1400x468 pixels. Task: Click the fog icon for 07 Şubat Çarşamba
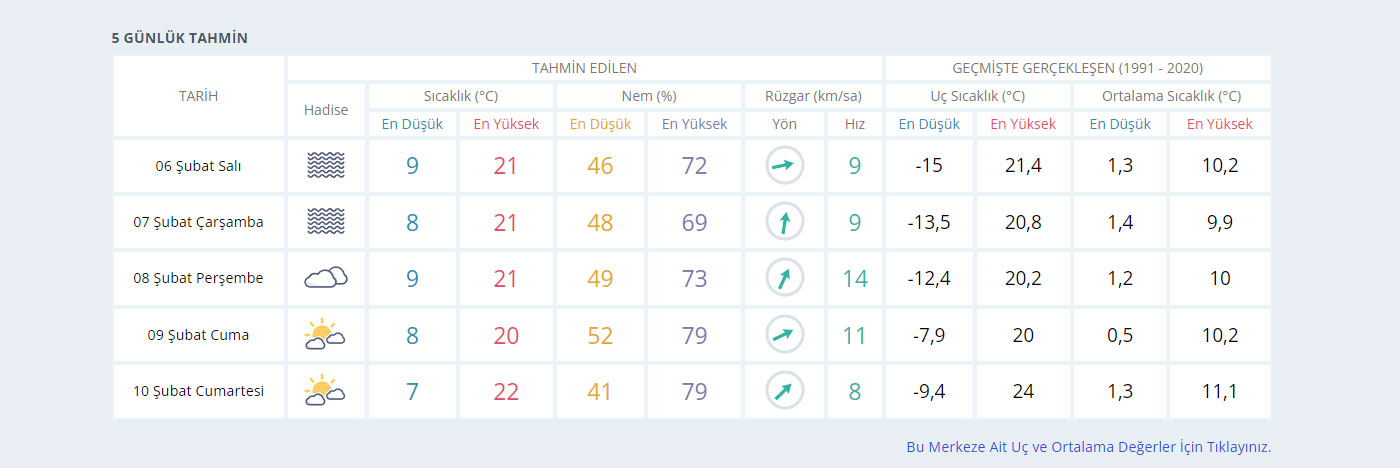coord(326,222)
